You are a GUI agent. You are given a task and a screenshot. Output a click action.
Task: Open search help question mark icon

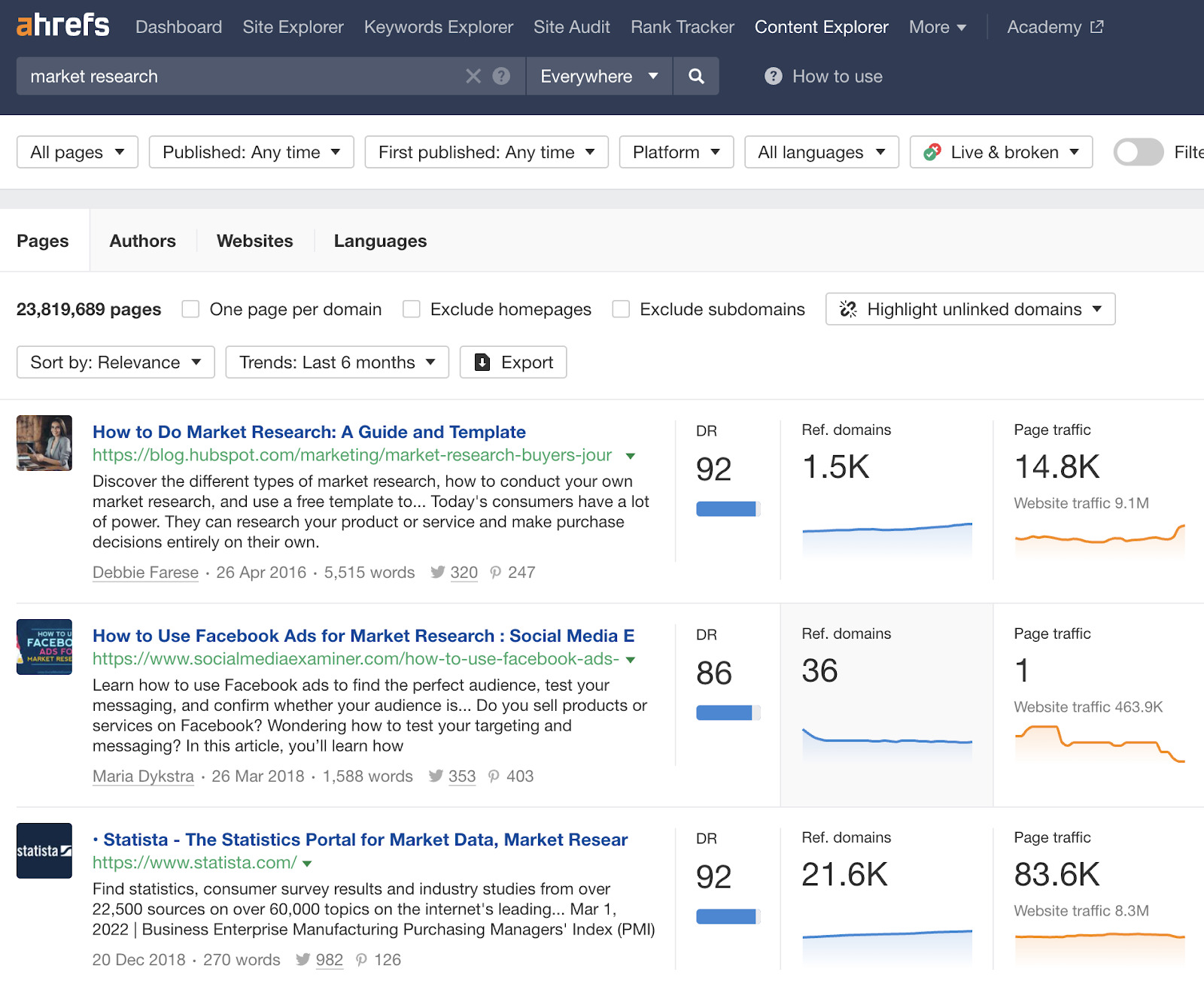click(x=501, y=76)
